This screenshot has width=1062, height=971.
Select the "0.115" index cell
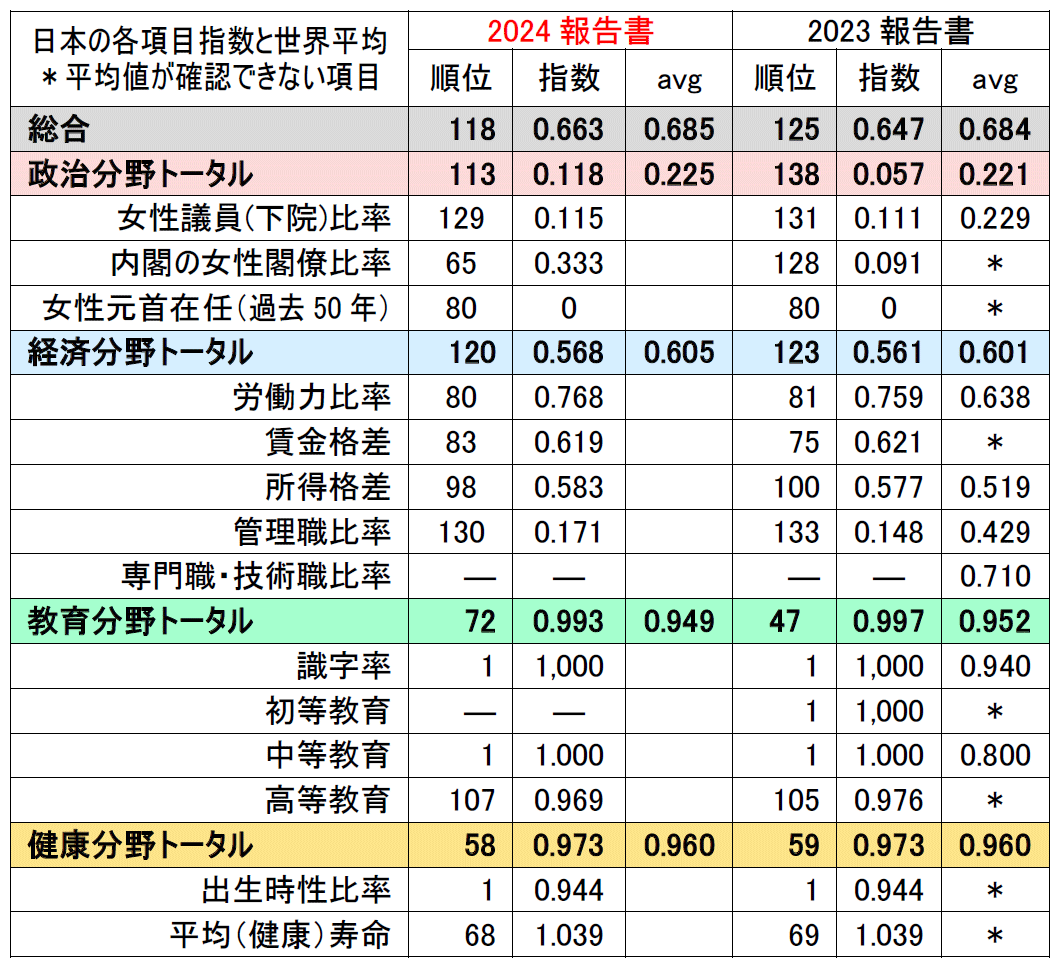(x=568, y=219)
